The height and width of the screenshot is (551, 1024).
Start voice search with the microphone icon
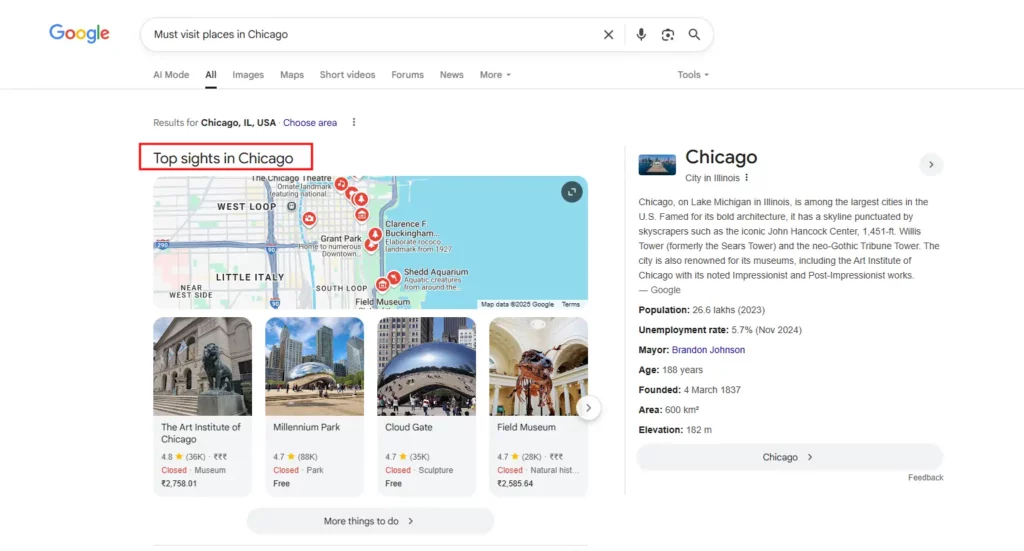(x=641, y=35)
